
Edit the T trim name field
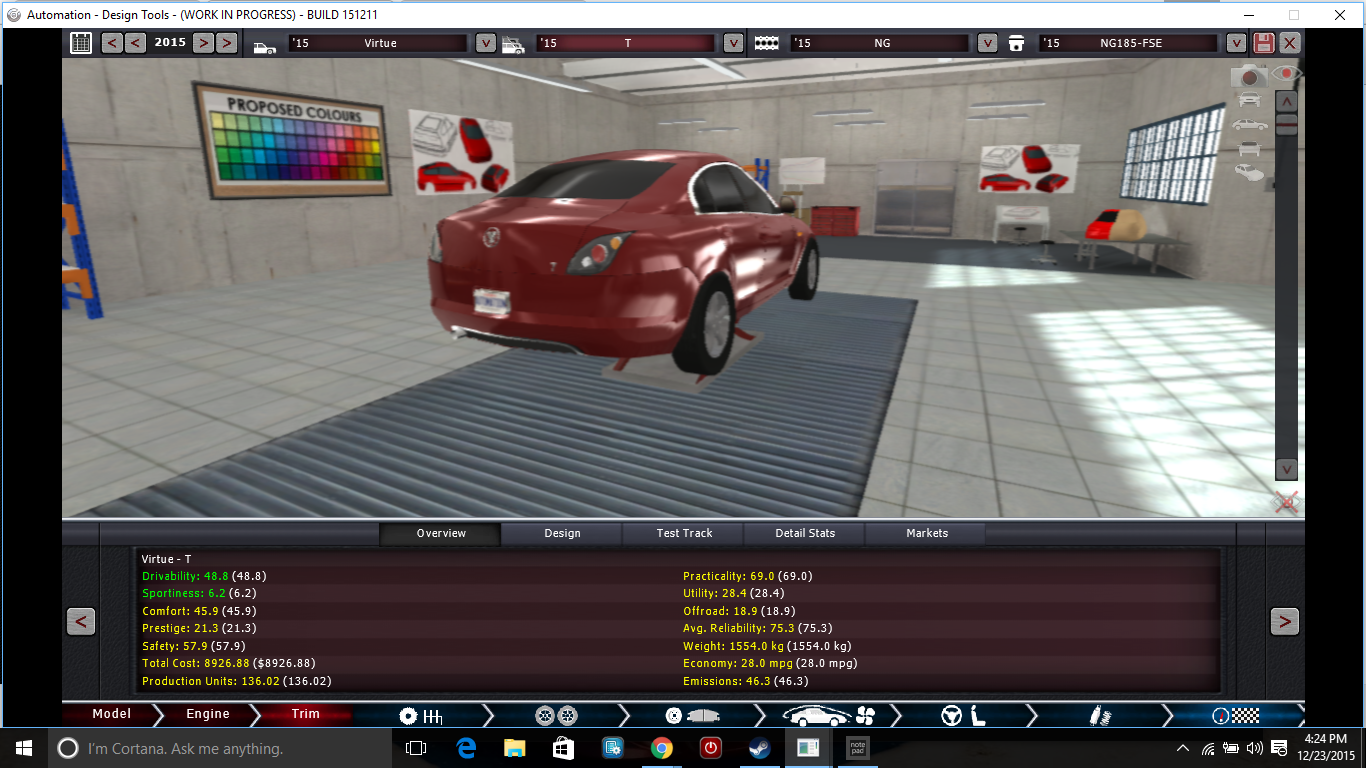[x=626, y=43]
